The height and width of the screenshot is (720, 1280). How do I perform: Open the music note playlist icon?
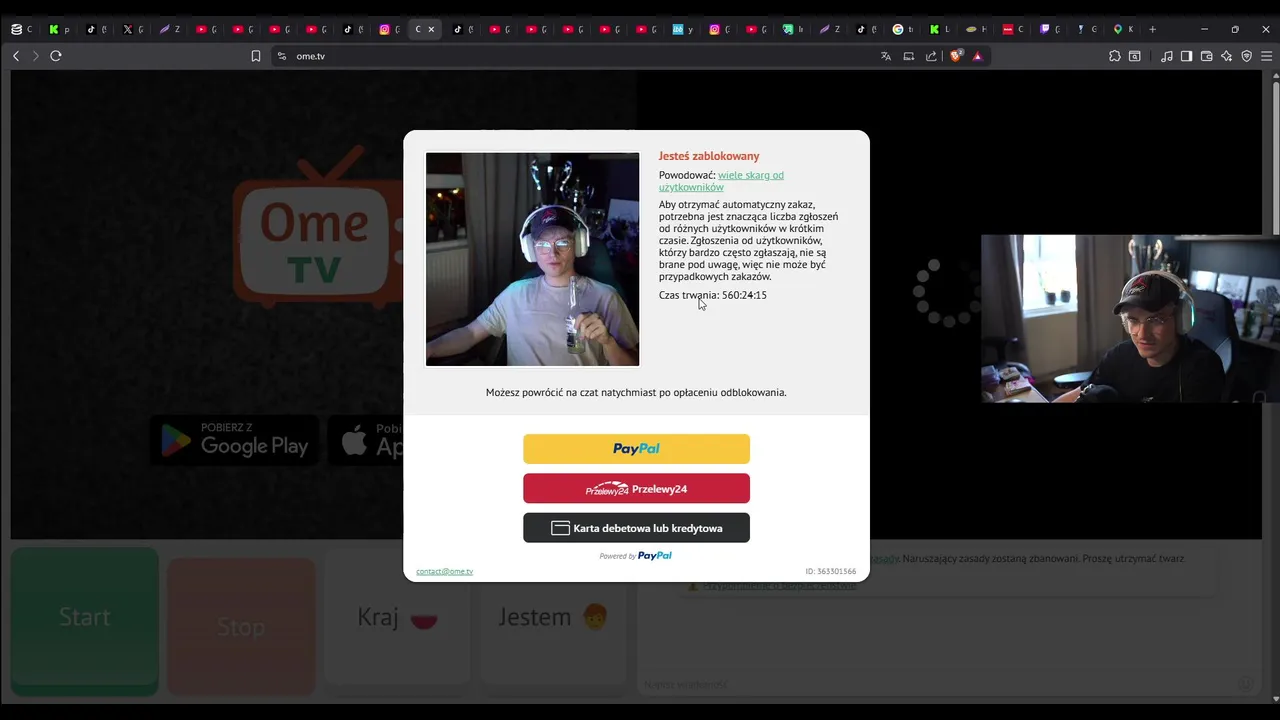tap(1166, 56)
